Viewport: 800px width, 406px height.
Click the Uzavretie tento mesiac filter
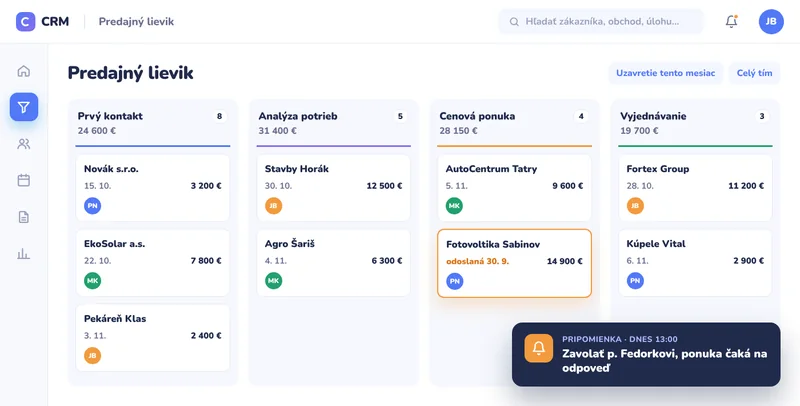[x=665, y=73]
